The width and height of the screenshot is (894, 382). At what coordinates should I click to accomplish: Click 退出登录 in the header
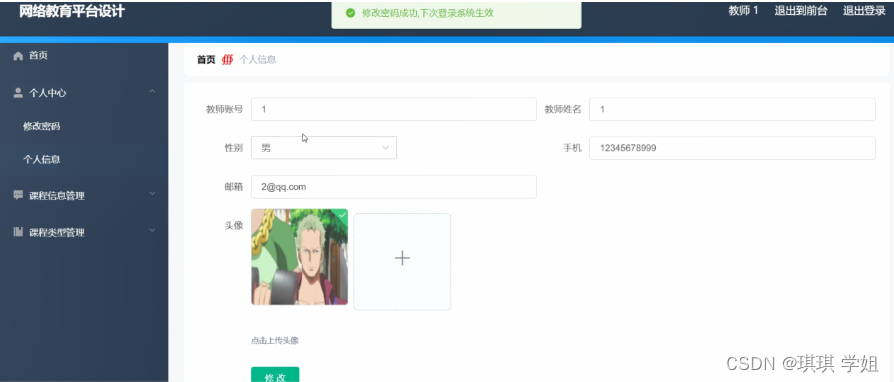(x=864, y=11)
